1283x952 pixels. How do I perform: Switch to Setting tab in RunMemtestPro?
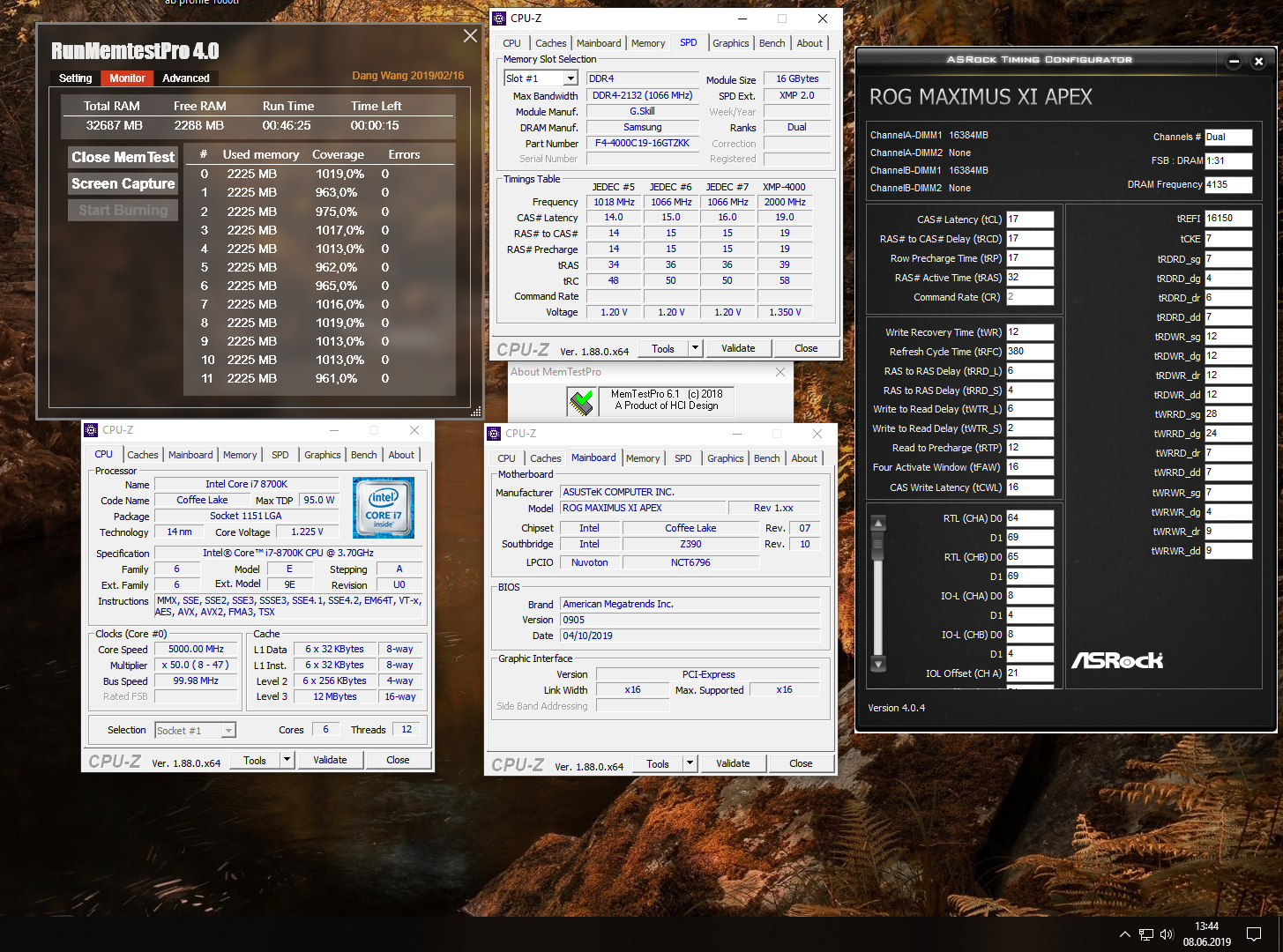pos(75,78)
